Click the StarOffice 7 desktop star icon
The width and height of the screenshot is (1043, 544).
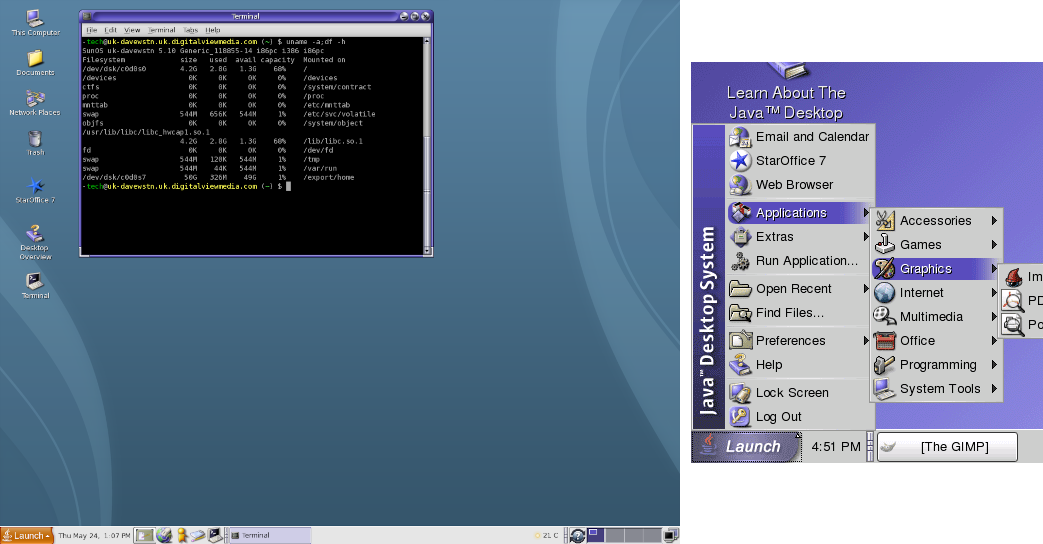(x=35, y=186)
